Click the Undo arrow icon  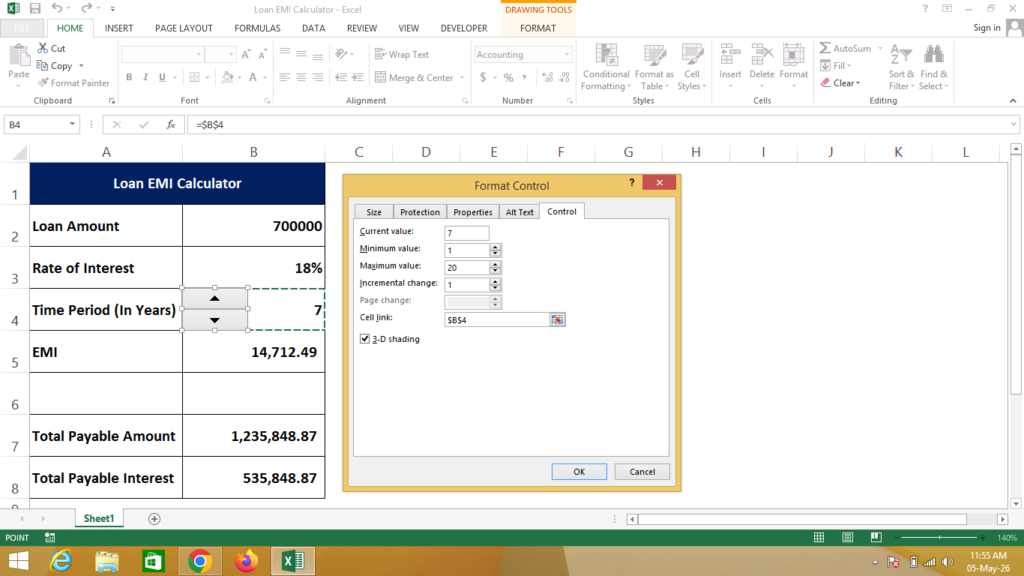[x=57, y=8]
